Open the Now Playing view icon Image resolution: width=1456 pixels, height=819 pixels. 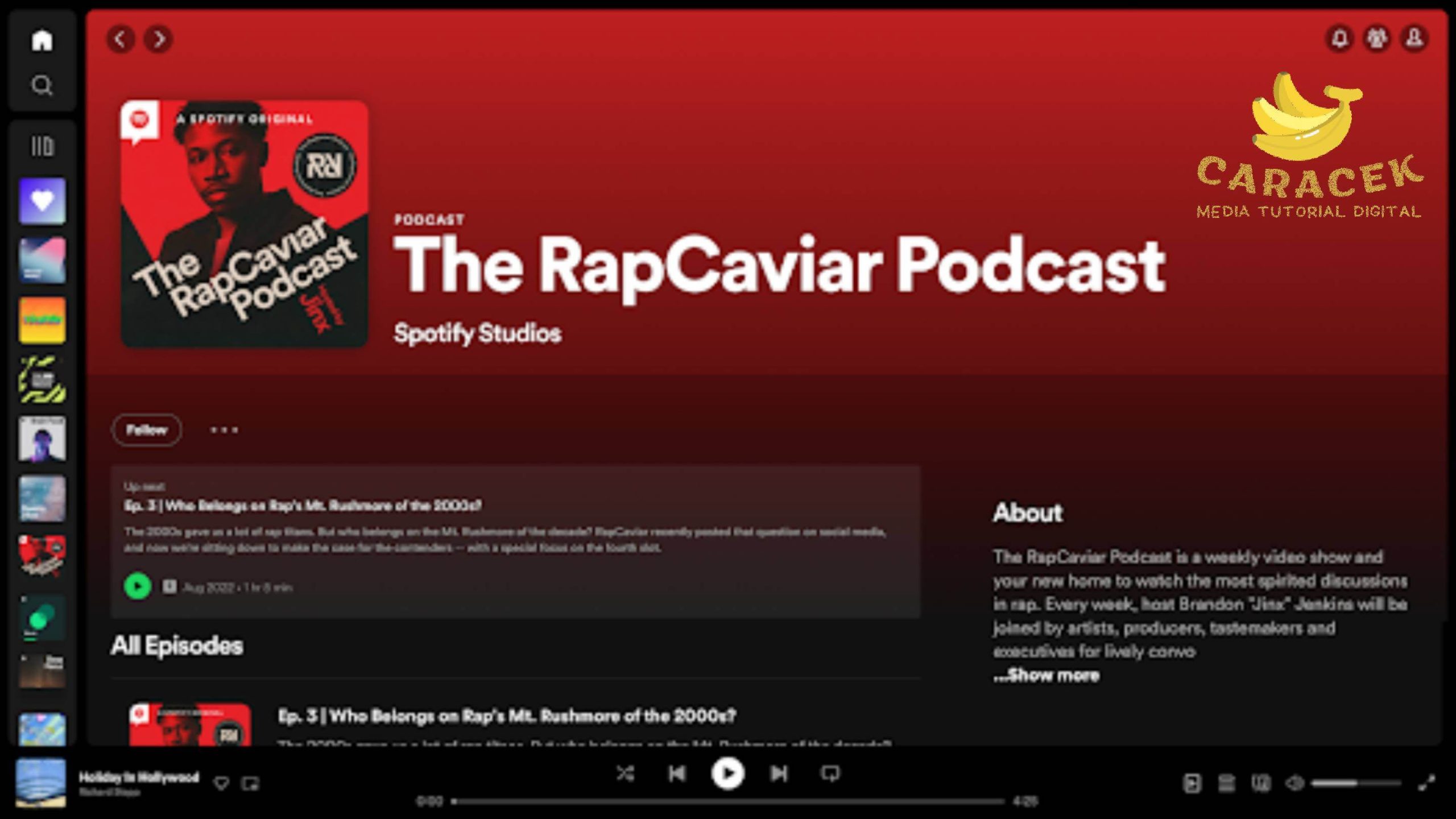(1192, 783)
